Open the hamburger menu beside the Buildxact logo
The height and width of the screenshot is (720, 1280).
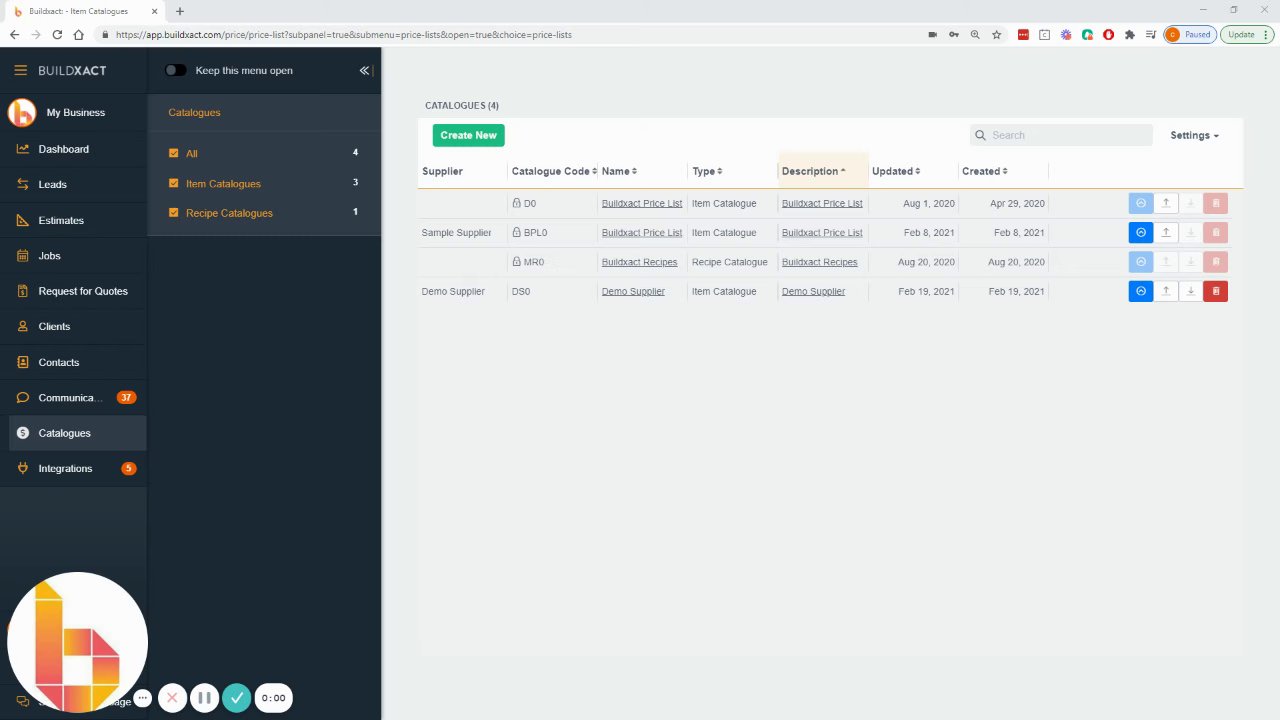(20, 70)
